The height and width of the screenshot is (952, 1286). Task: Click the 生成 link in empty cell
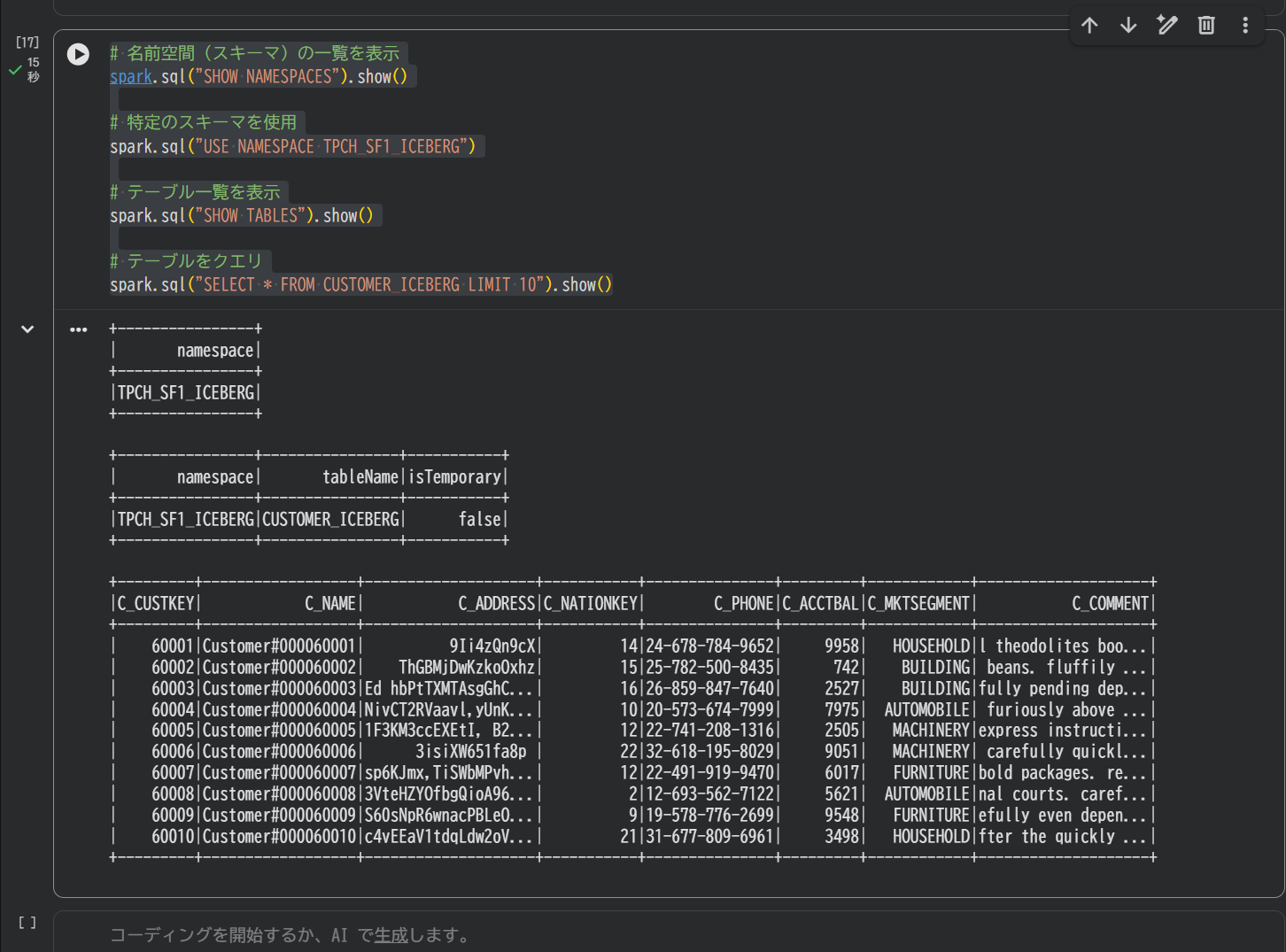click(391, 935)
